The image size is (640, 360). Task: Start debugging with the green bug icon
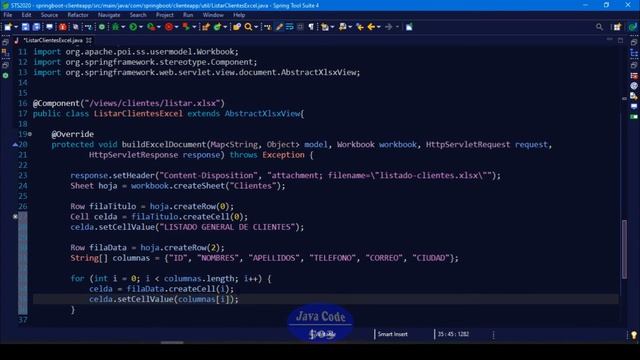116,27
